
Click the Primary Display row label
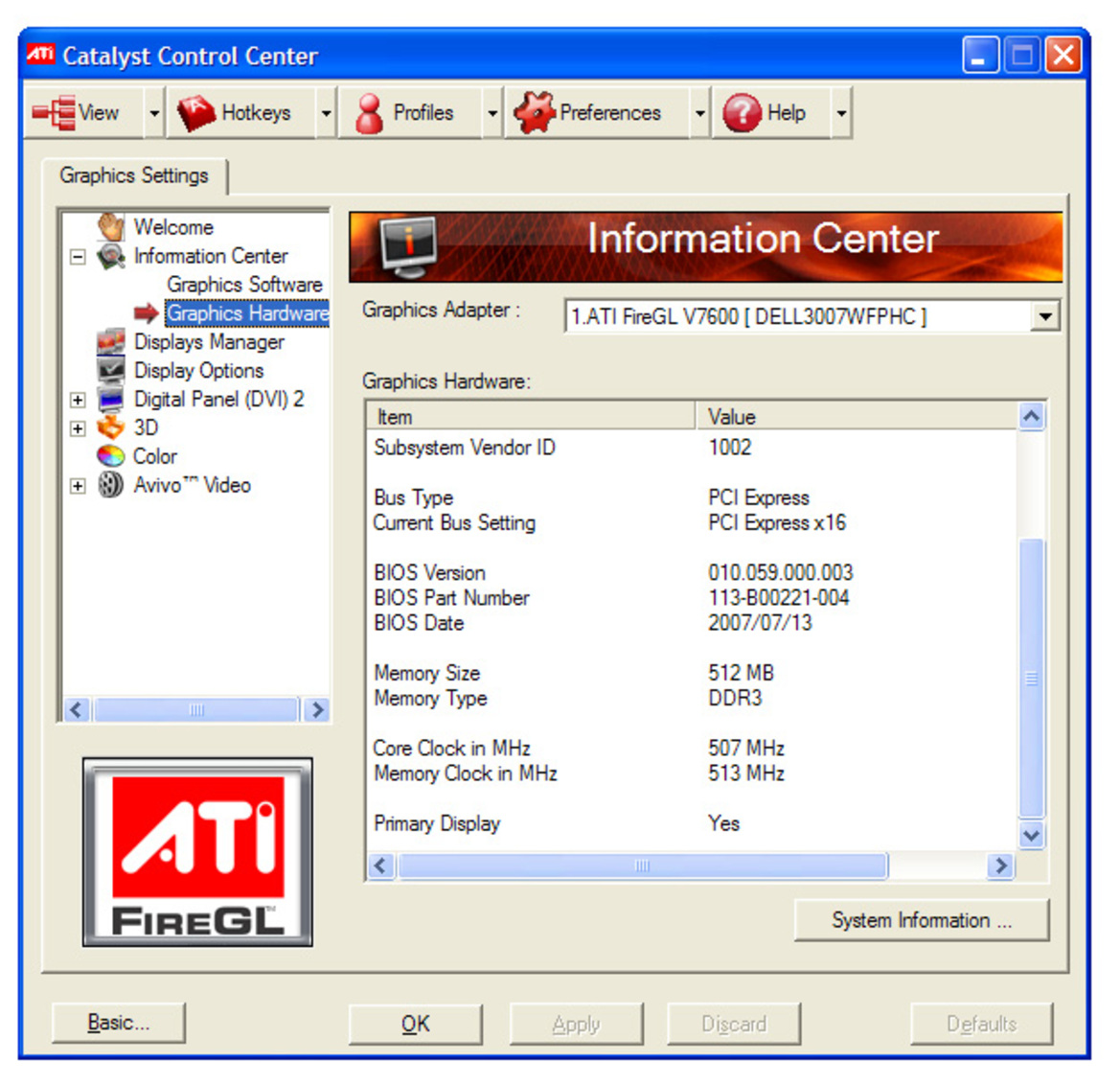pyautogui.click(x=437, y=823)
